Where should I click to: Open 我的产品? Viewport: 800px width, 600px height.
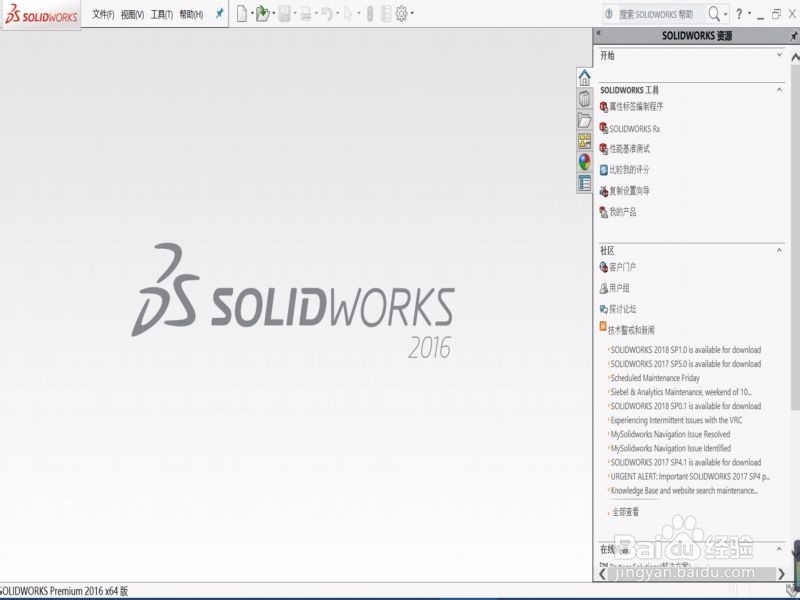pos(618,212)
